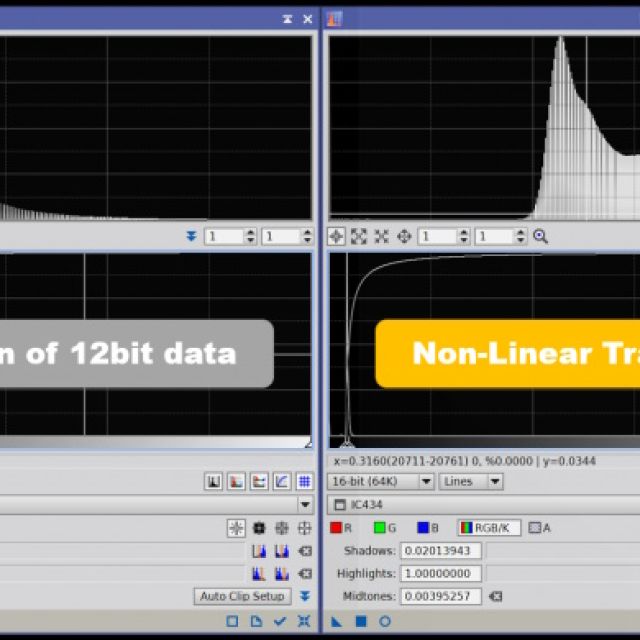Select normal readout mode icon in right window toolbar

336,236
